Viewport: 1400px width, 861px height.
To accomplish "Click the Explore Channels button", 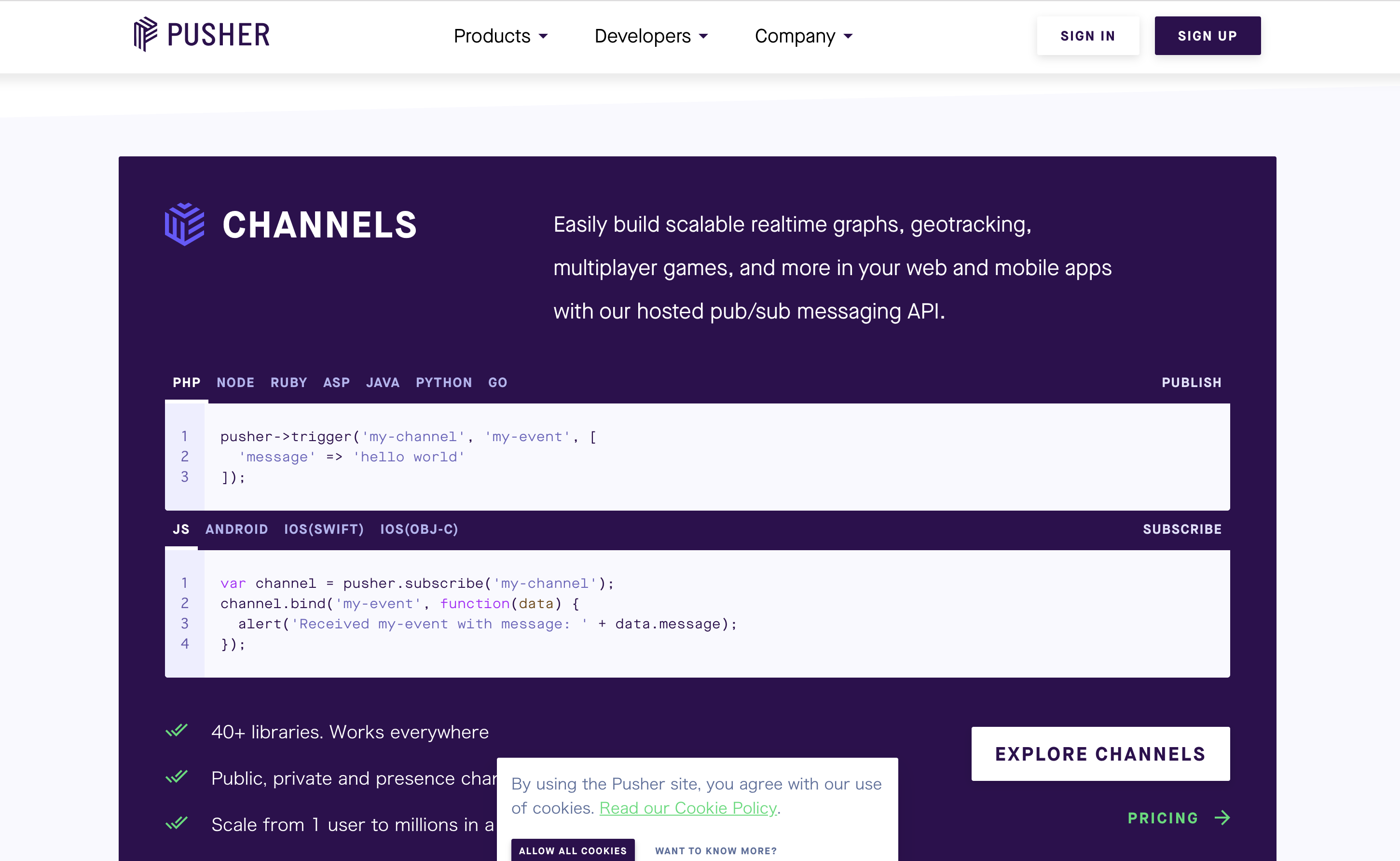I will coord(1100,753).
